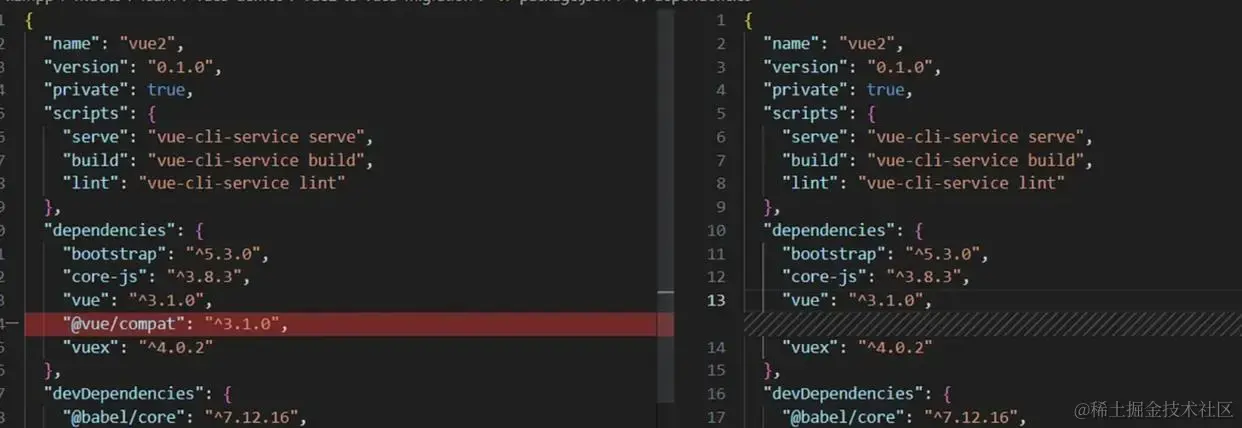1242x428 pixels.
Task: Click the "vue" dependency on modified line 13
Action: click(857, 300)
